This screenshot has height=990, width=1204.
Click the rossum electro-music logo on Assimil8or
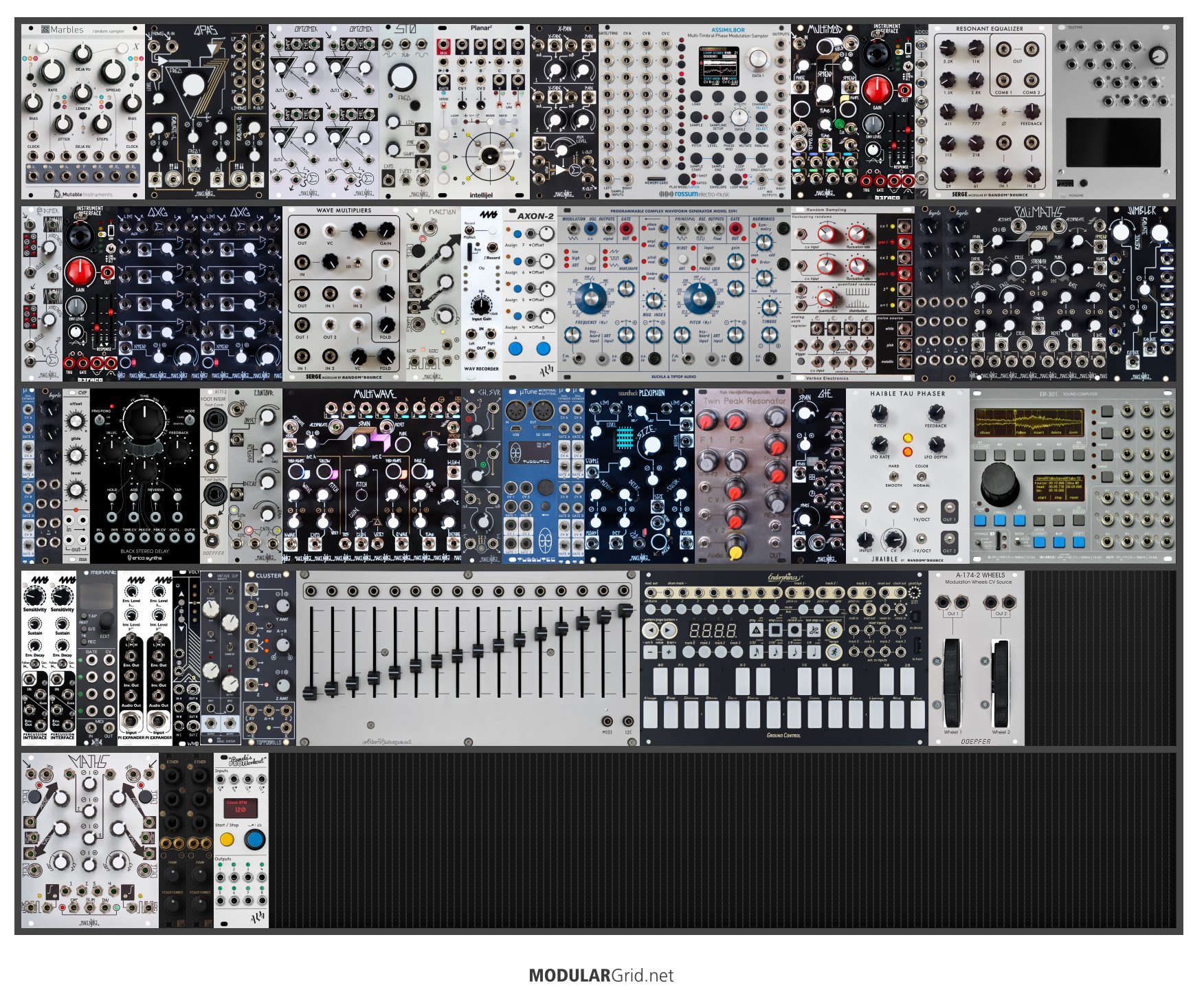coord(694,195)
